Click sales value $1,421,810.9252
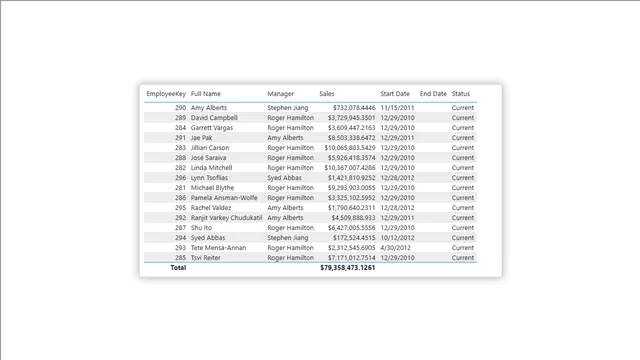 [x=351, y=178]
